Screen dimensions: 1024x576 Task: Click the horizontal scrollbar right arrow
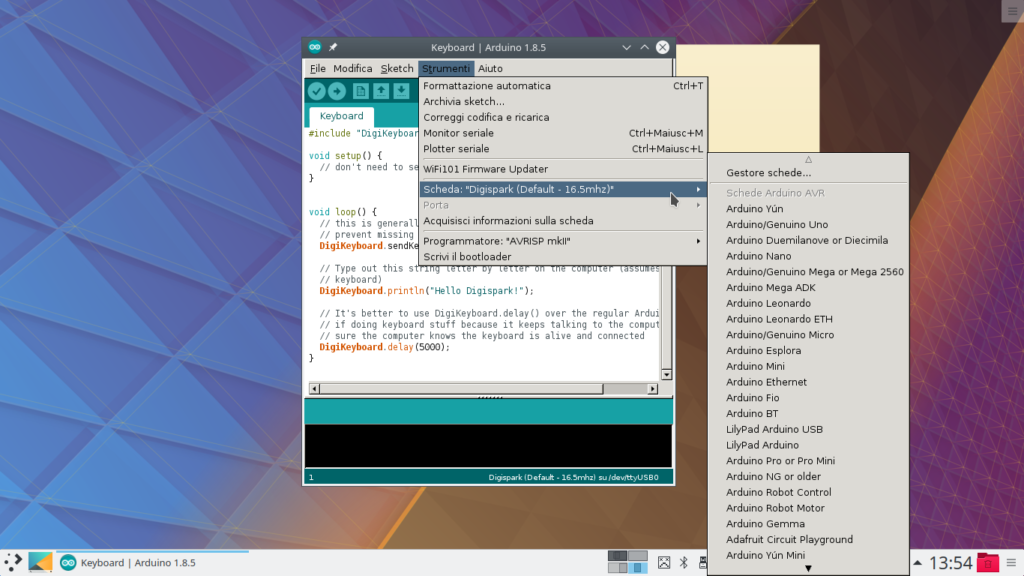652,389
